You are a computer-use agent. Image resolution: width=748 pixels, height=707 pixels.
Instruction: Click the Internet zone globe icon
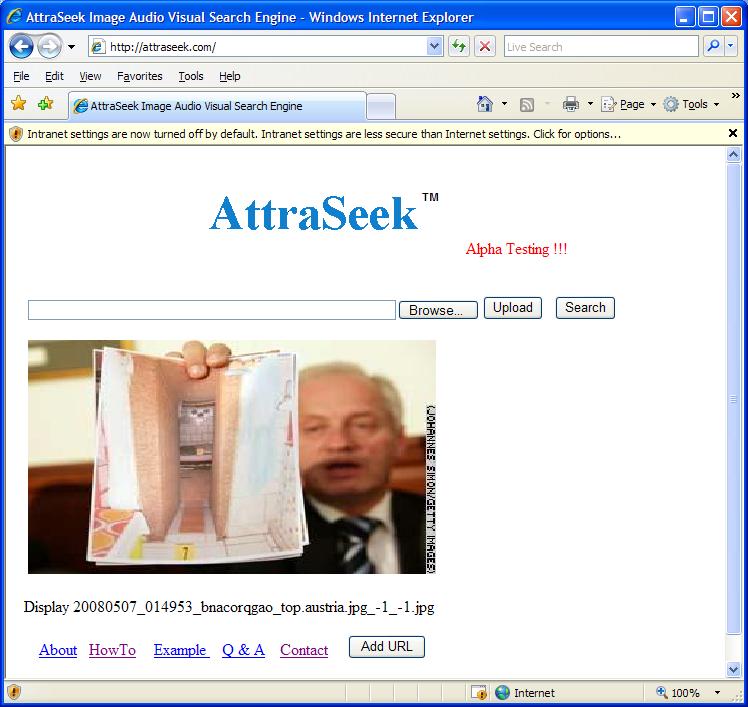pos(502,692)
